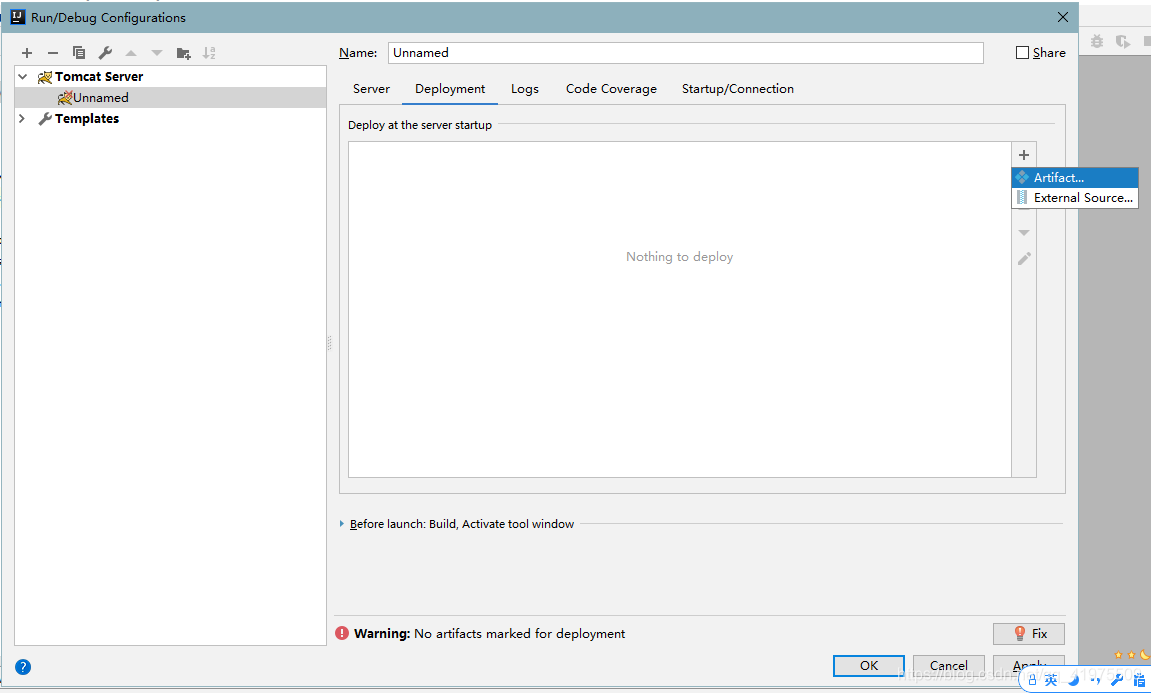Remove selected configuration with minus icon

tap(53, 53)
